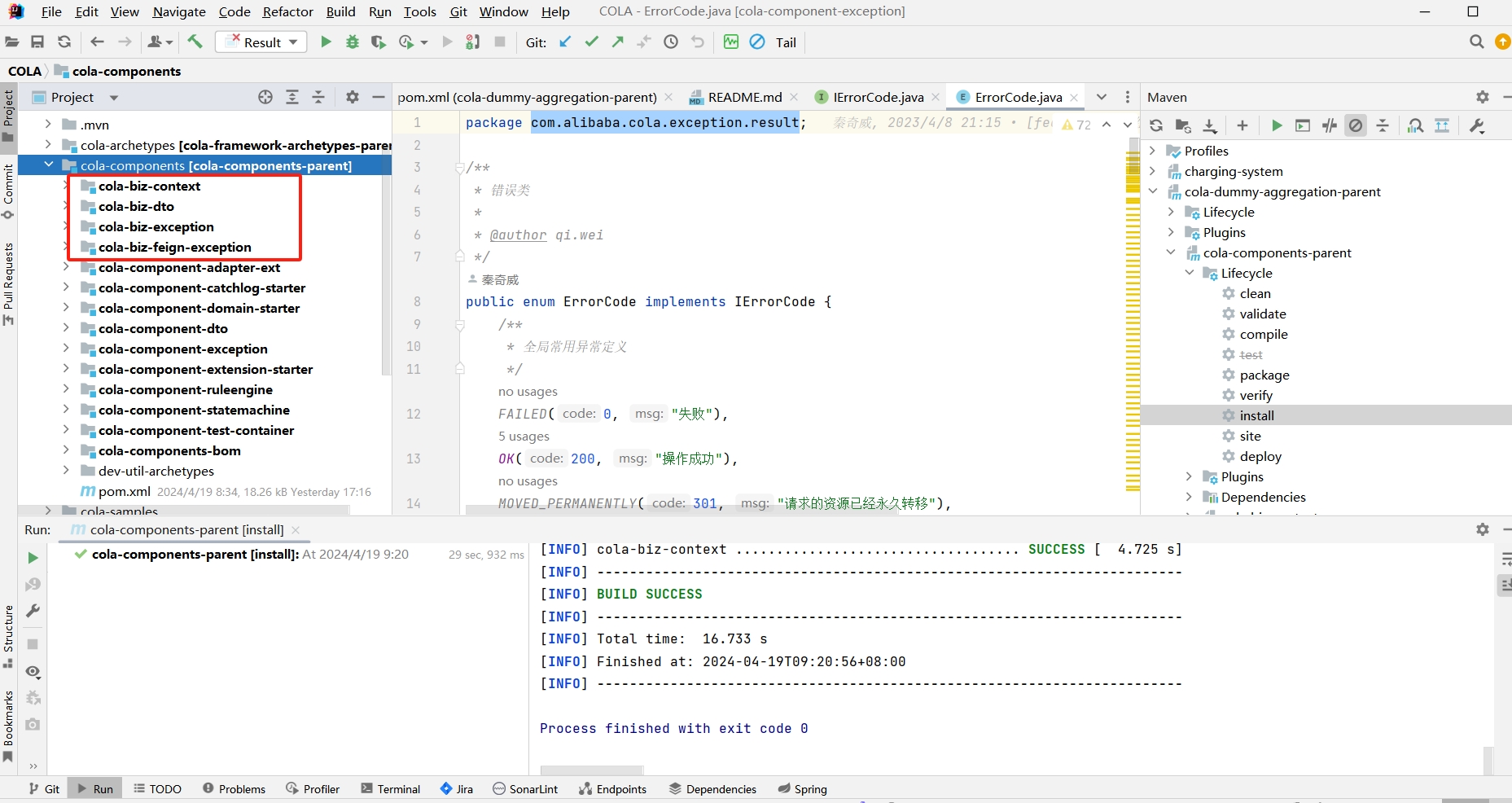This screenshot has height=803, width=1512.
Task: Expand charging-system node in Maven panel
Action: (x=1152, y=171)
